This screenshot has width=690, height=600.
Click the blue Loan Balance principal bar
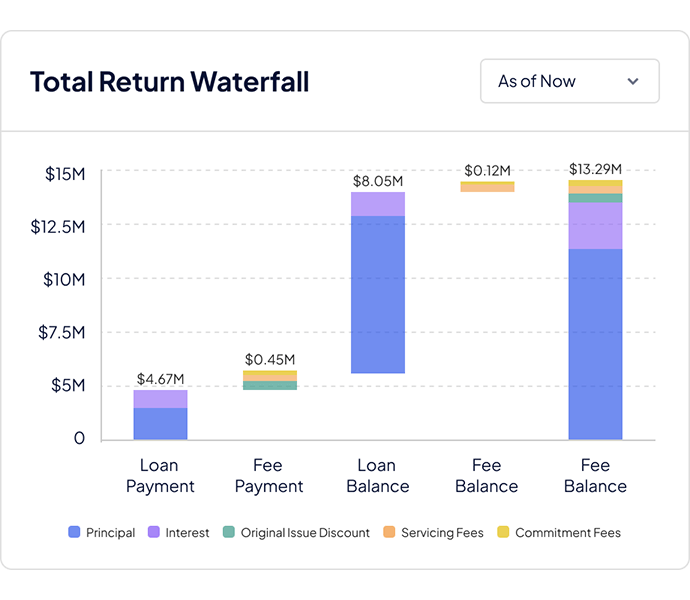click(x=378, y=295)
